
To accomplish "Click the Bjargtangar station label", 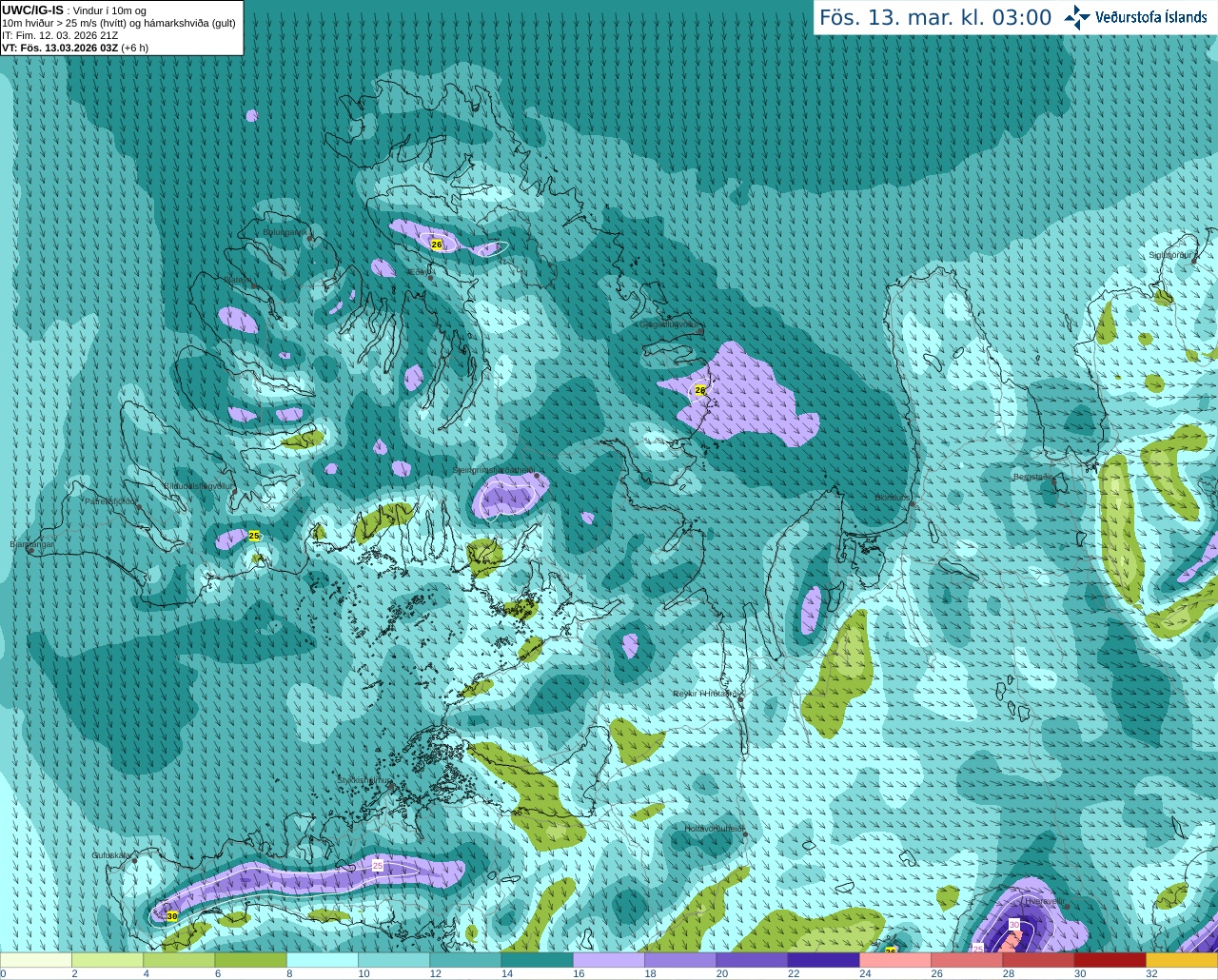I will click(31, 544).
